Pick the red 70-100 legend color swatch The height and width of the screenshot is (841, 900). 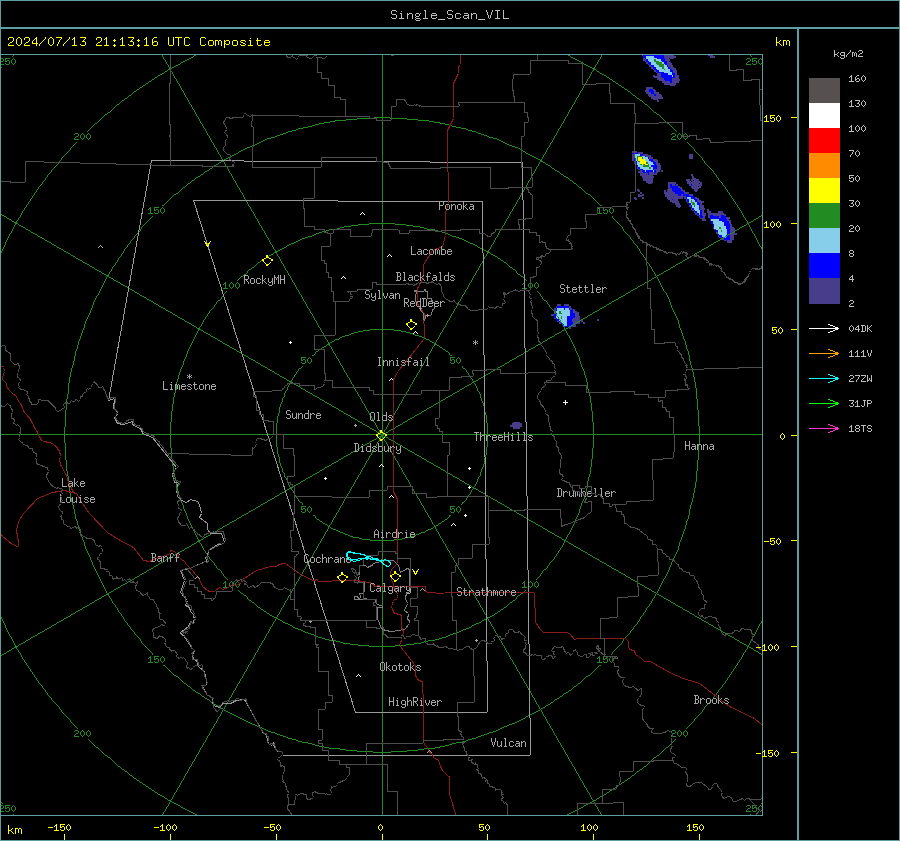click(x=824, y=141)
